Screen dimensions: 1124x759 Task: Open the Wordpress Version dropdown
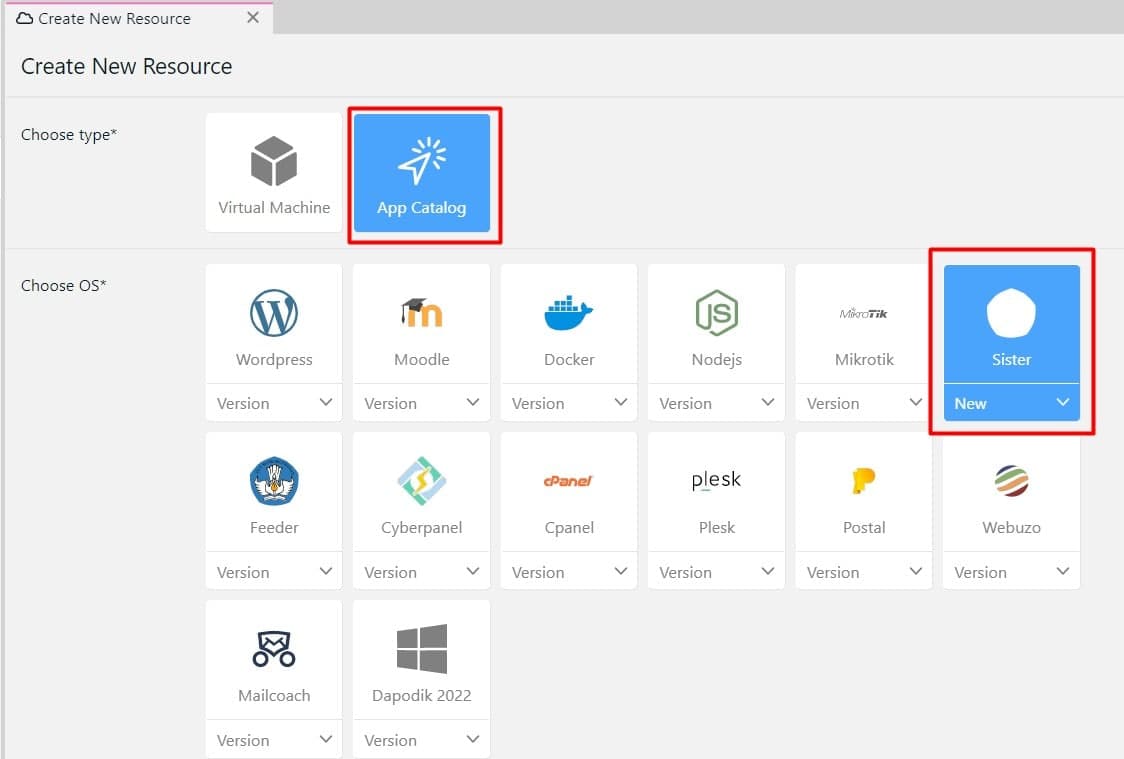(x=274, y=403)
